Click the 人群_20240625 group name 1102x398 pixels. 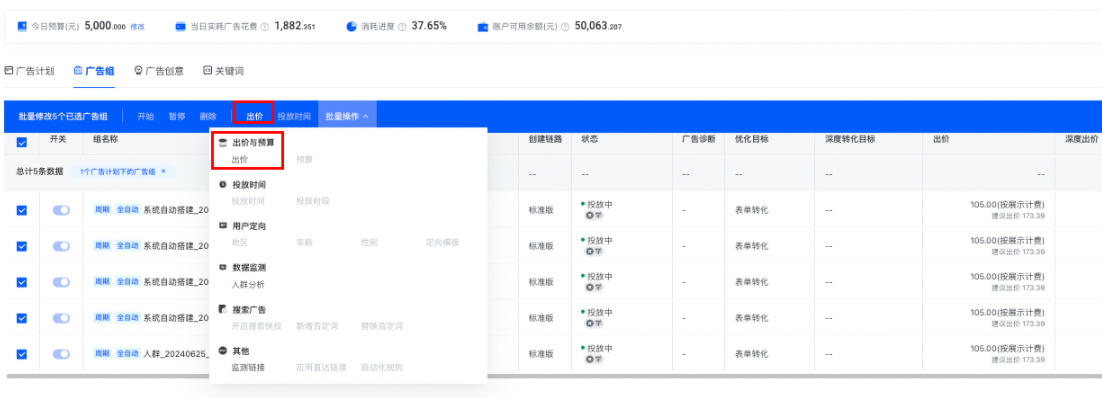pyautogui.click(x=176, y=354)
